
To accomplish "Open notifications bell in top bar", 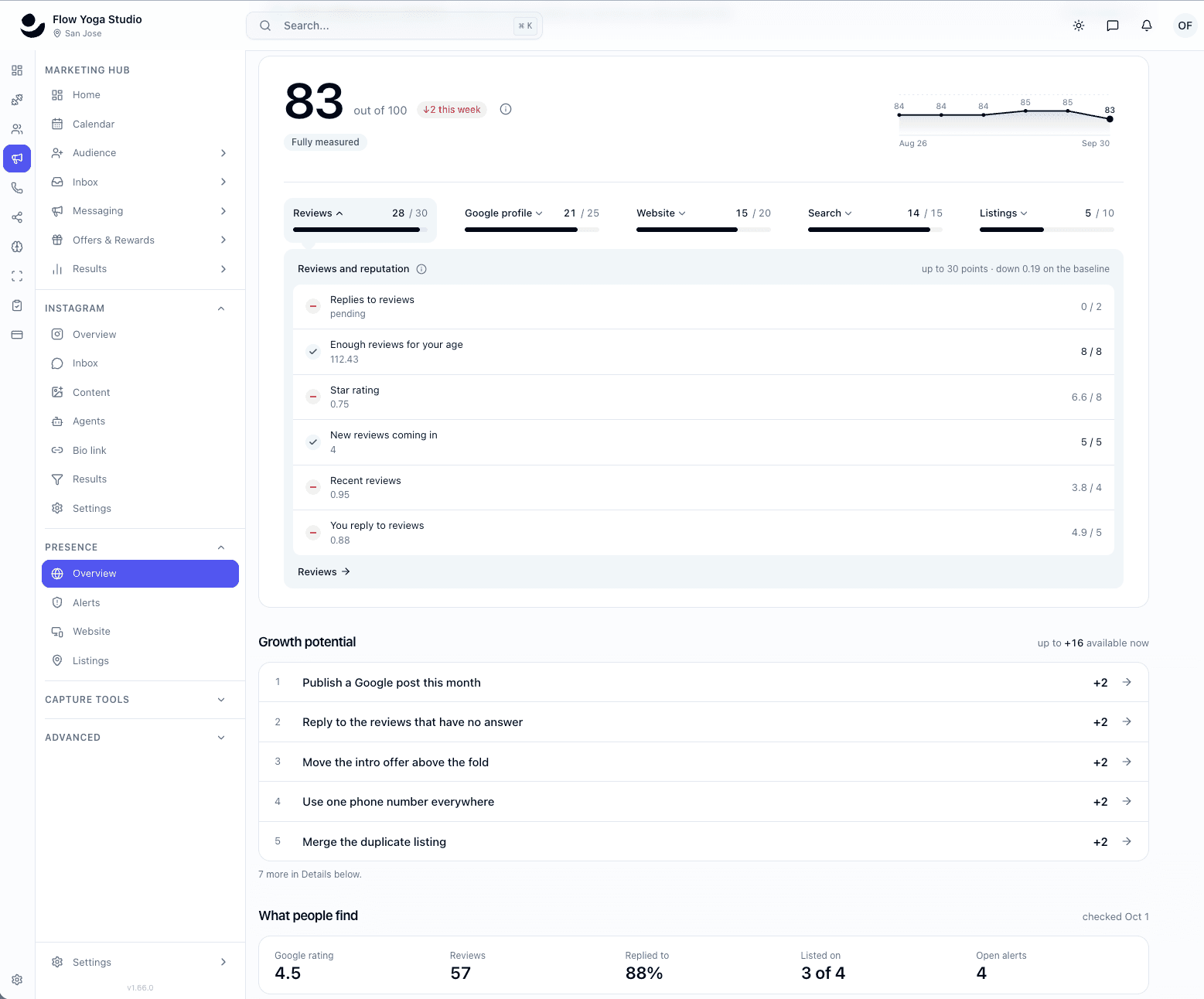I will tap(1147, 26).
